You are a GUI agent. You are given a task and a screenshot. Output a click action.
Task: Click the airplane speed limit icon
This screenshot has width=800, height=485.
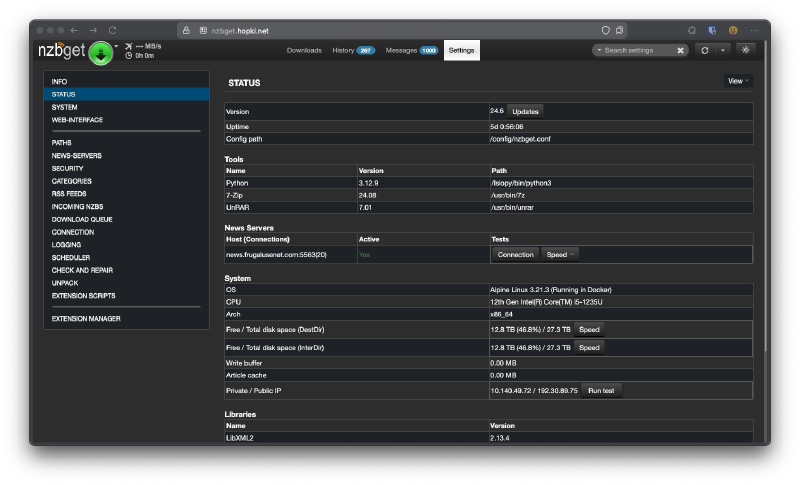[128, 45]
